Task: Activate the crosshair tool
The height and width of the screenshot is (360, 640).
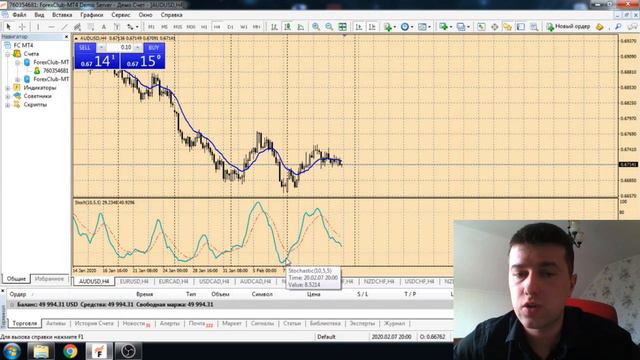Action: point(22,27)
